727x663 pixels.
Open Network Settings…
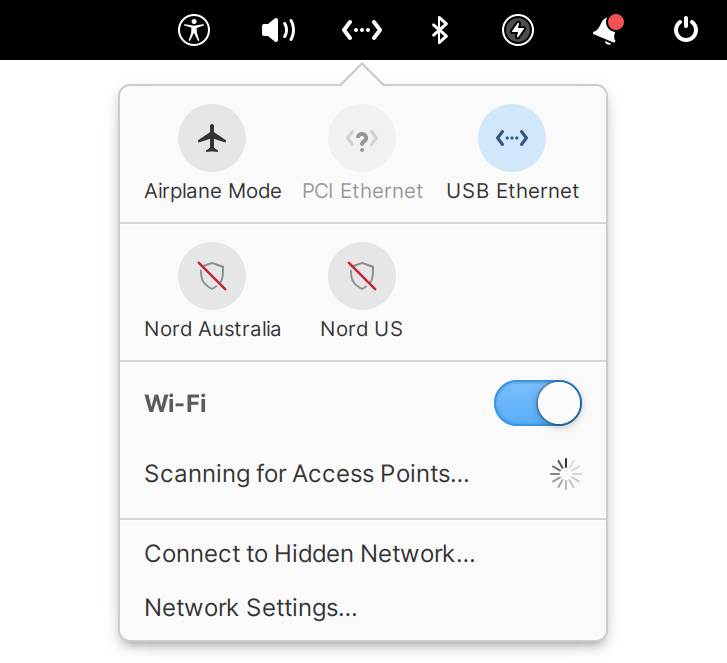[251, 608]
